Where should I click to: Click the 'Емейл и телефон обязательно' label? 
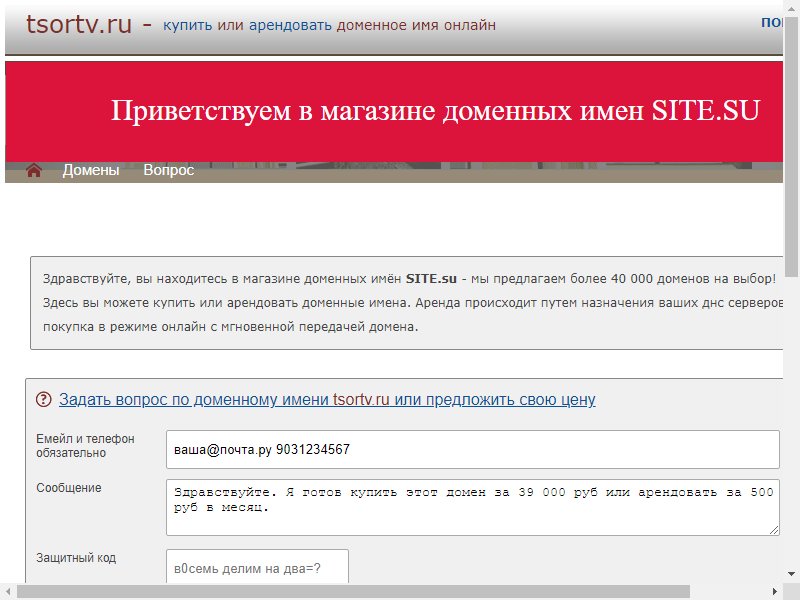[85, 446]
